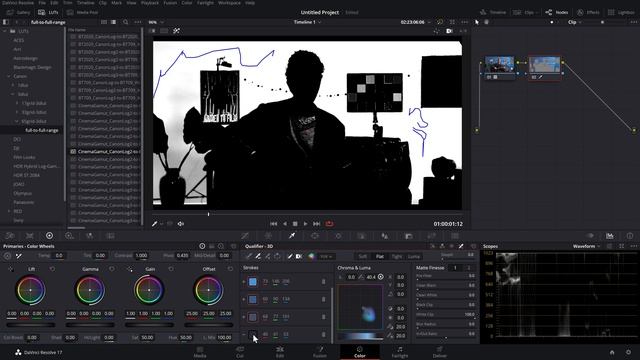Switch to the Edit page tab
640x360 pixels.
tap(280, 352)
